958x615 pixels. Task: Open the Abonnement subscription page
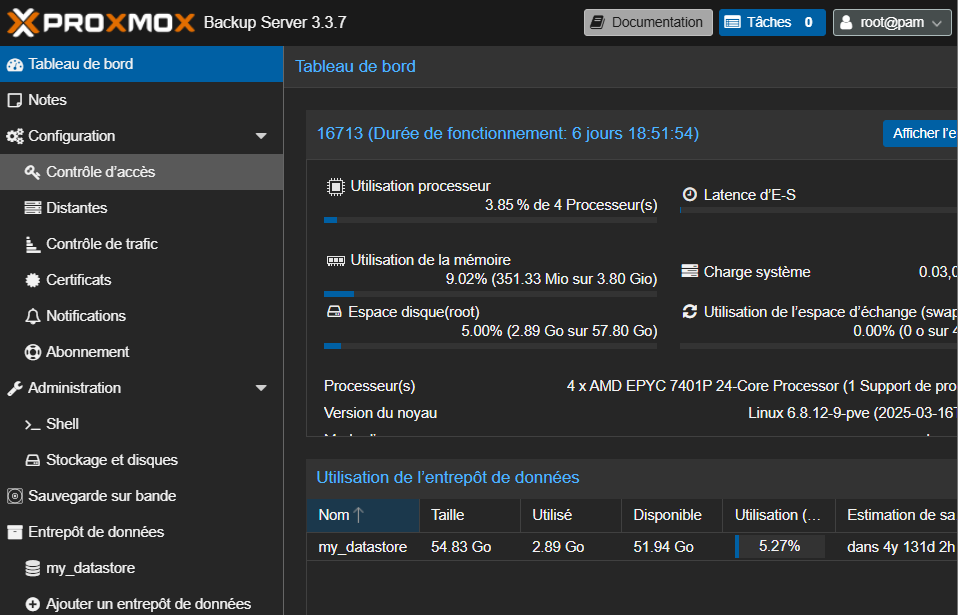pyautogui.click(x=142, y=352)
